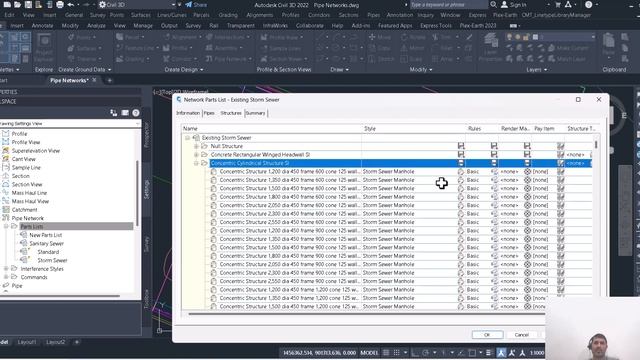Expand Concrete Rectangular Winged Headwall node
The height and width of the screenshot is (360, 640).
click(196, 155)
